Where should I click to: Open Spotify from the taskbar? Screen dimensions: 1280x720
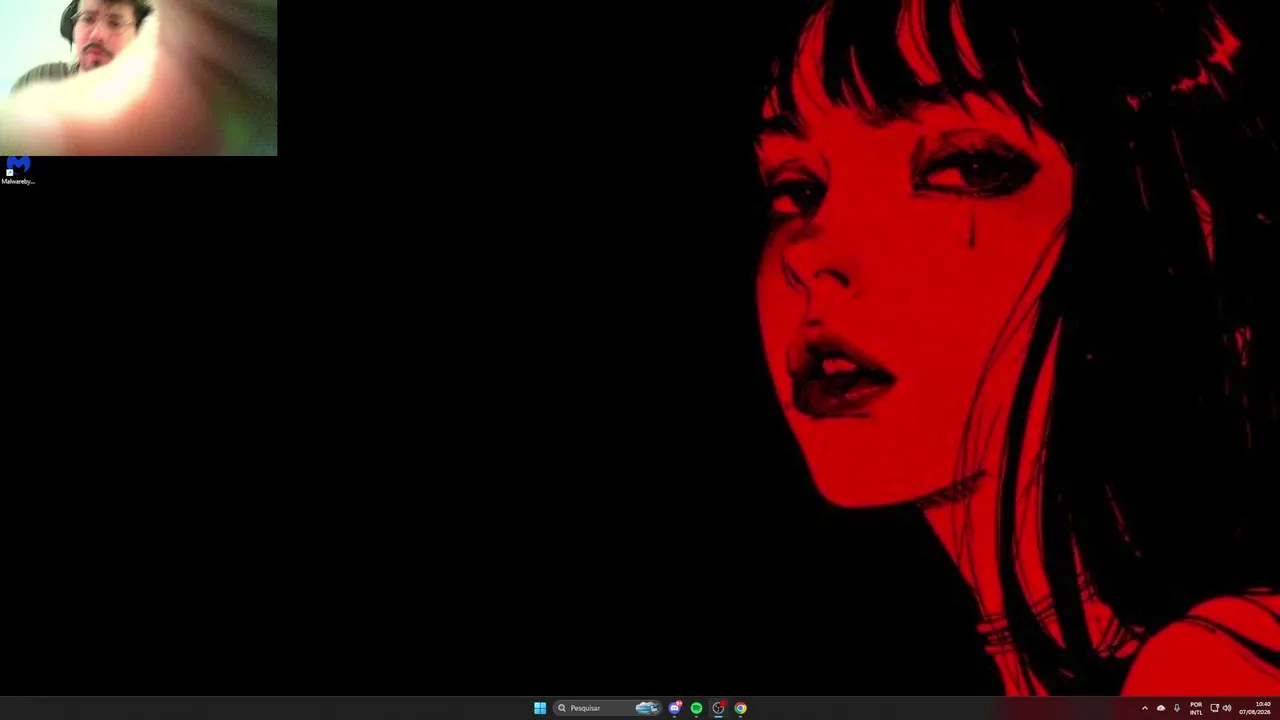pyautogui.click(x=697, y=708)
